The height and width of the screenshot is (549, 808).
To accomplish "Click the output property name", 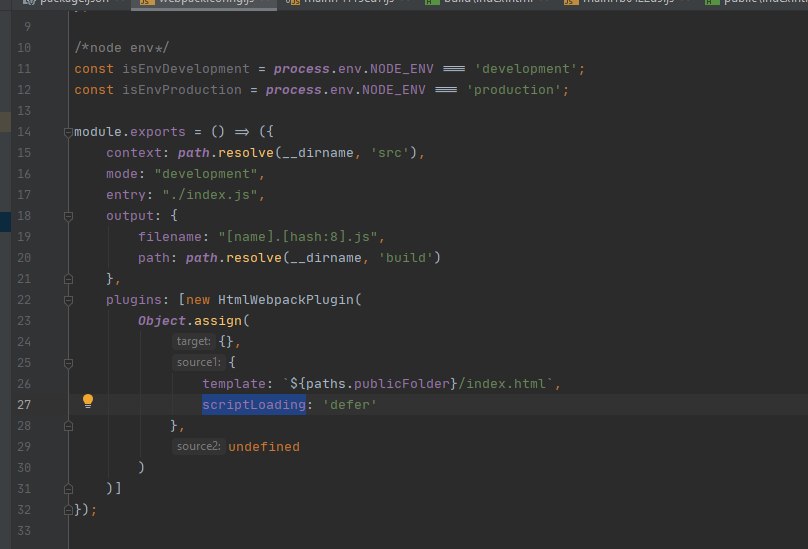I will (130, 215).
